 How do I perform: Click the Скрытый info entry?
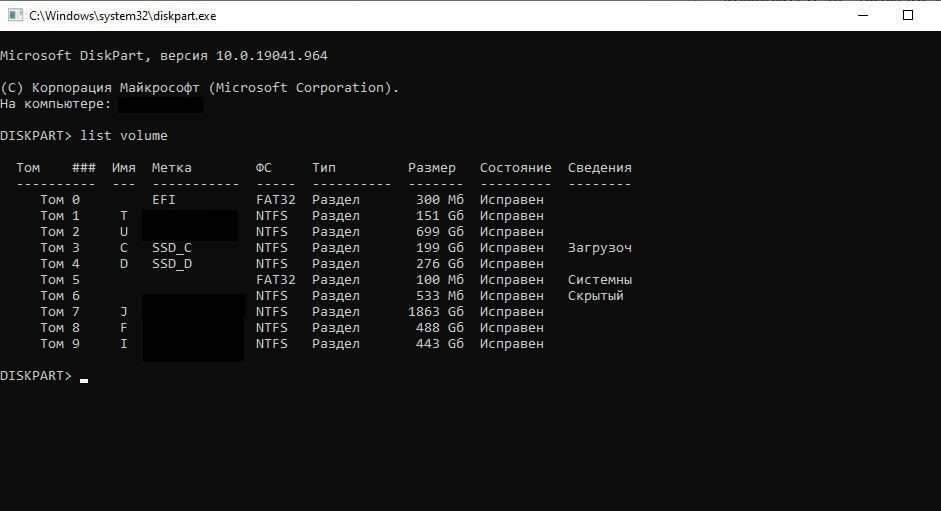[595, 295]
